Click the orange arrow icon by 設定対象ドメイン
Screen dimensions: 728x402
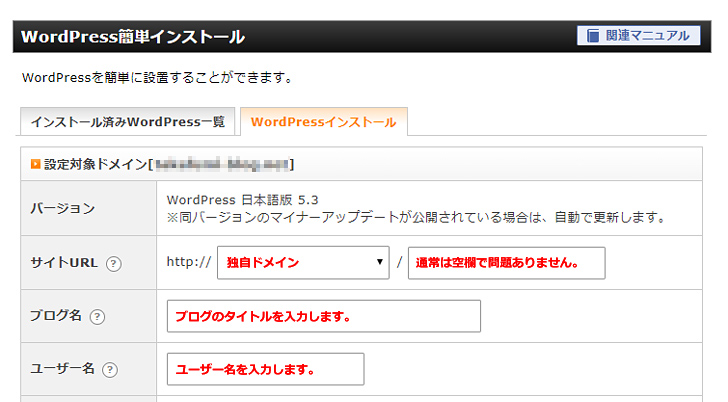pyautogui.click(x=35, y=164)
